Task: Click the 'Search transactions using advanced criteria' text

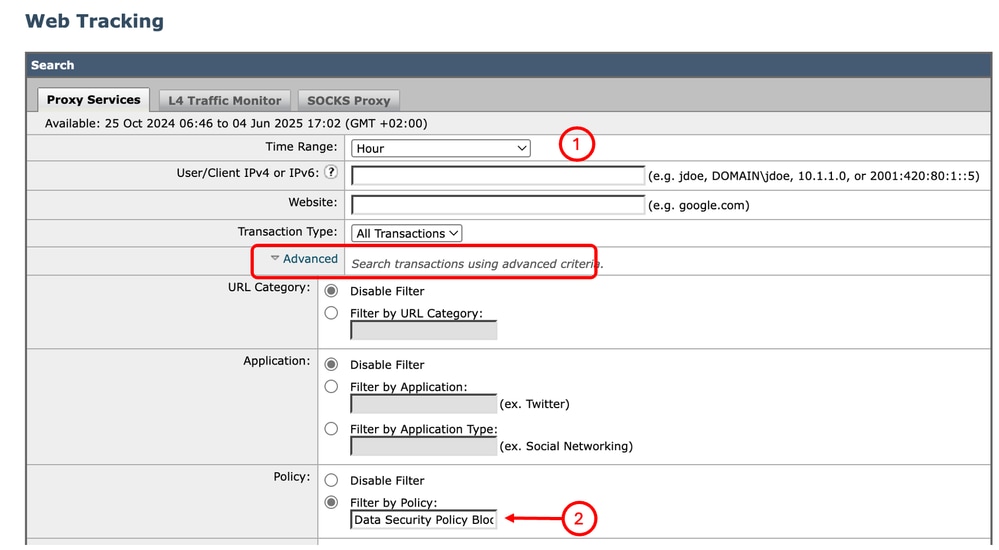Action: point(477,264)
